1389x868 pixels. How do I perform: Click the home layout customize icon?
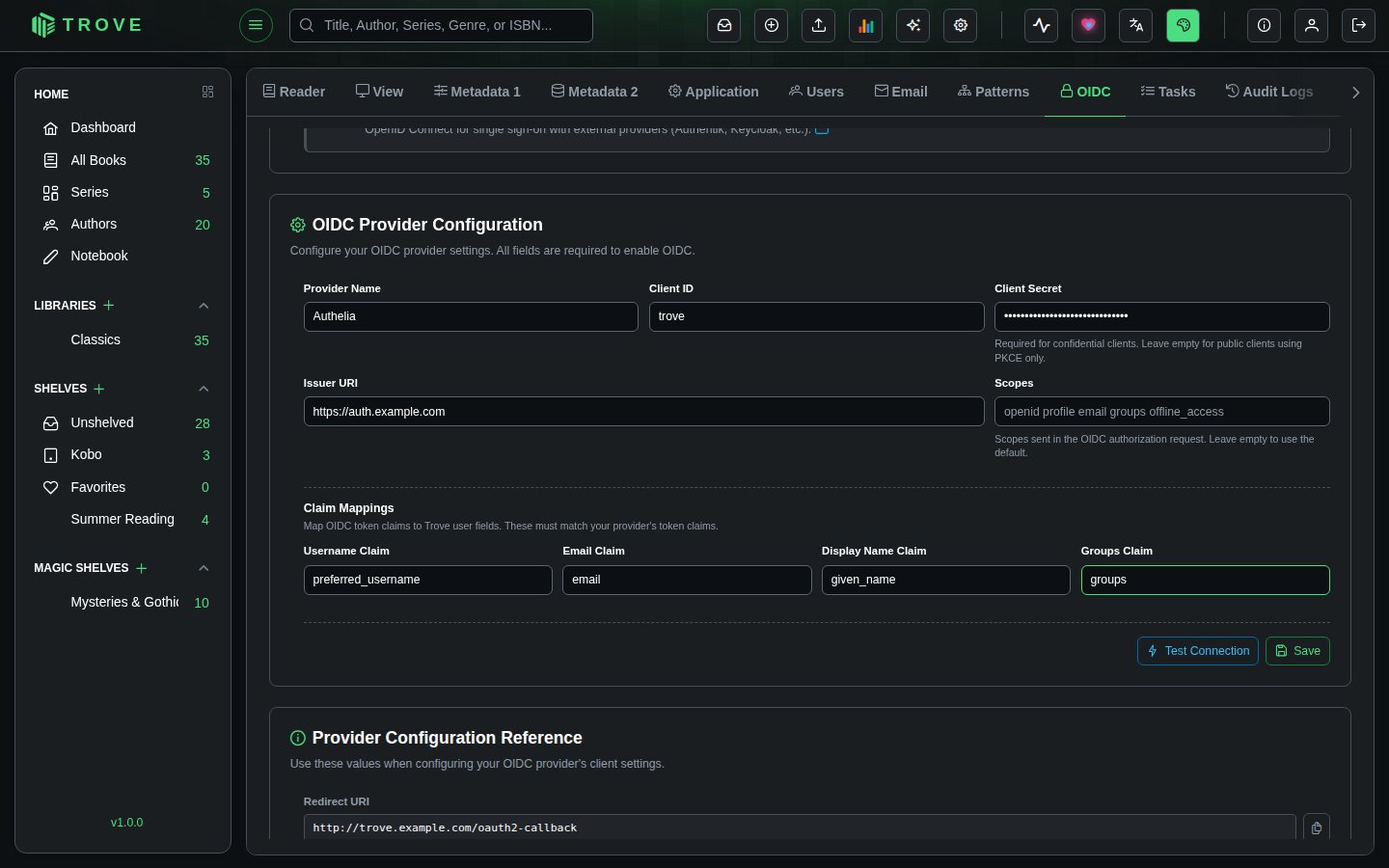tap(207, 92)
